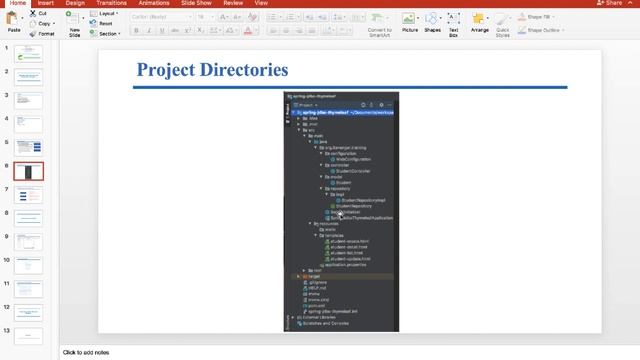Viewport: 640px width, 360px height.
Task: Click the Paste clipboard icon
Action: tap(13, 19)
